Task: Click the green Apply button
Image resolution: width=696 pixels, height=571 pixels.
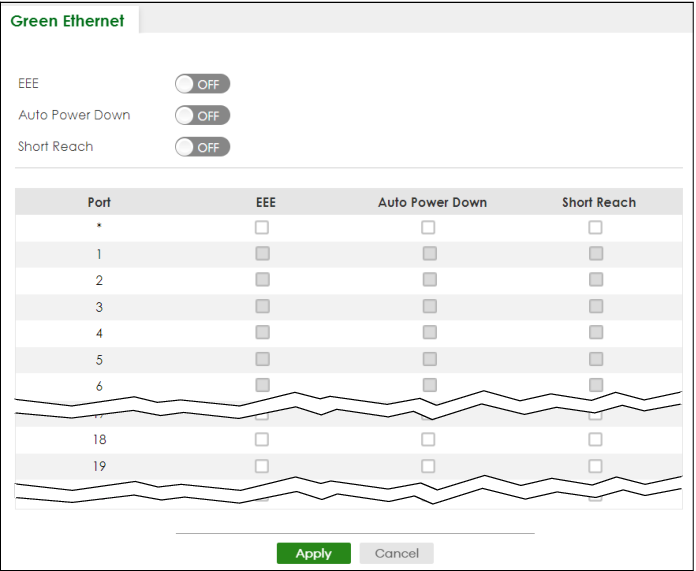Action: [x=313, y=553]
